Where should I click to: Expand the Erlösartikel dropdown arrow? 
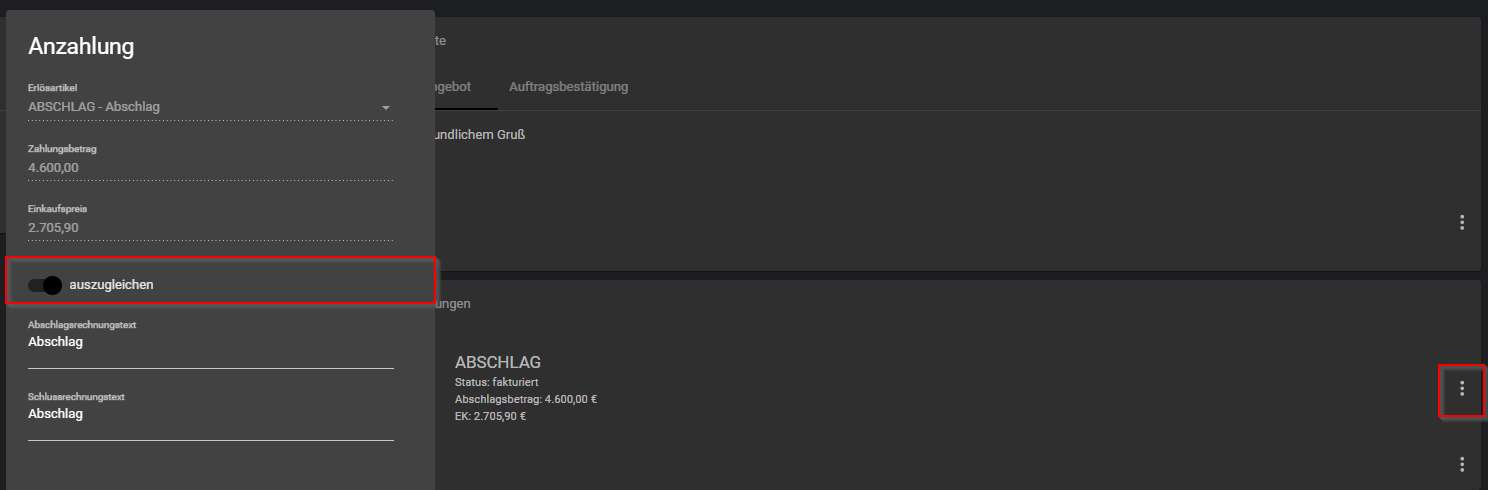pos(386,107)
